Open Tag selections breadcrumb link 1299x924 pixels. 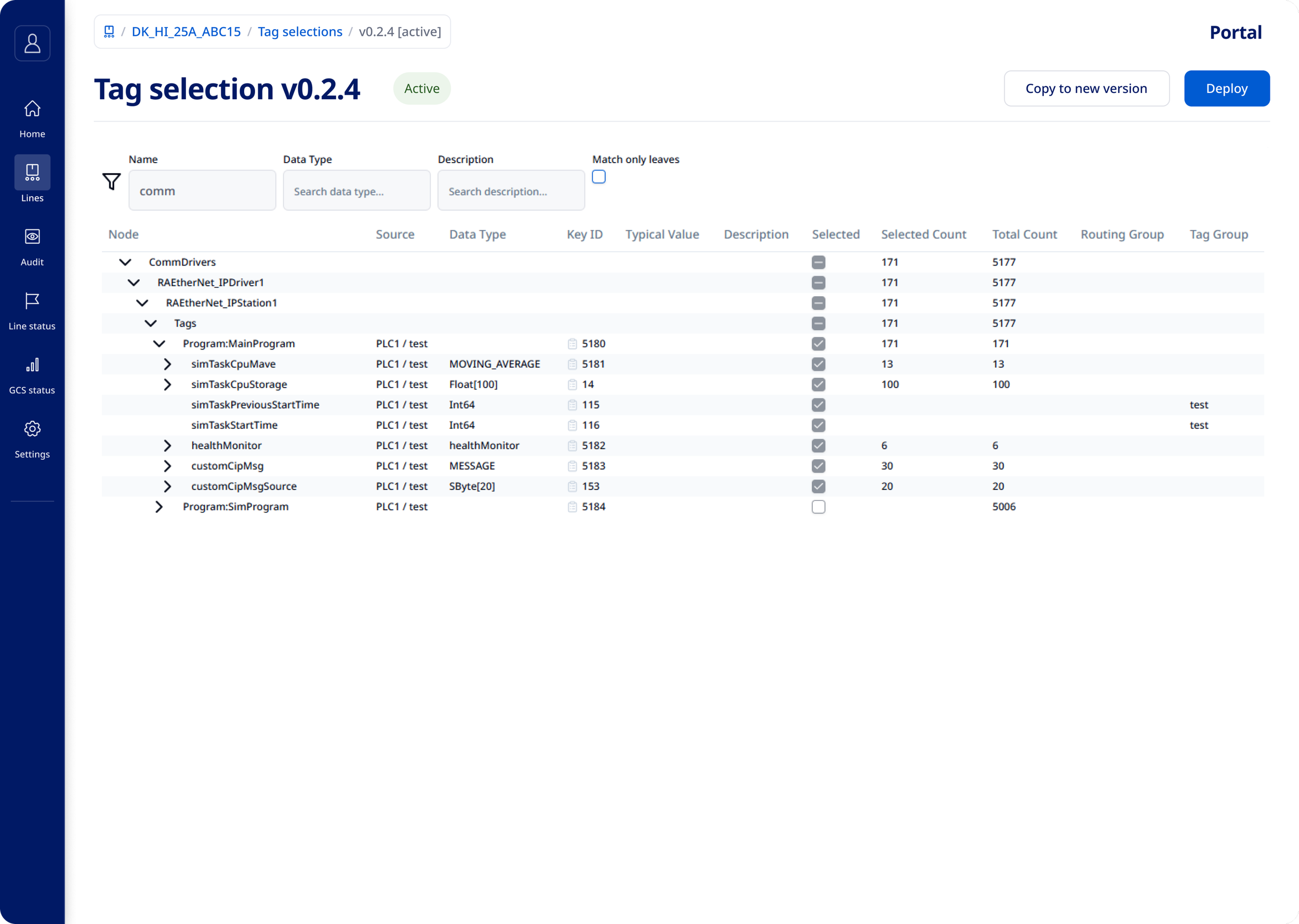(x=300, y=32)
